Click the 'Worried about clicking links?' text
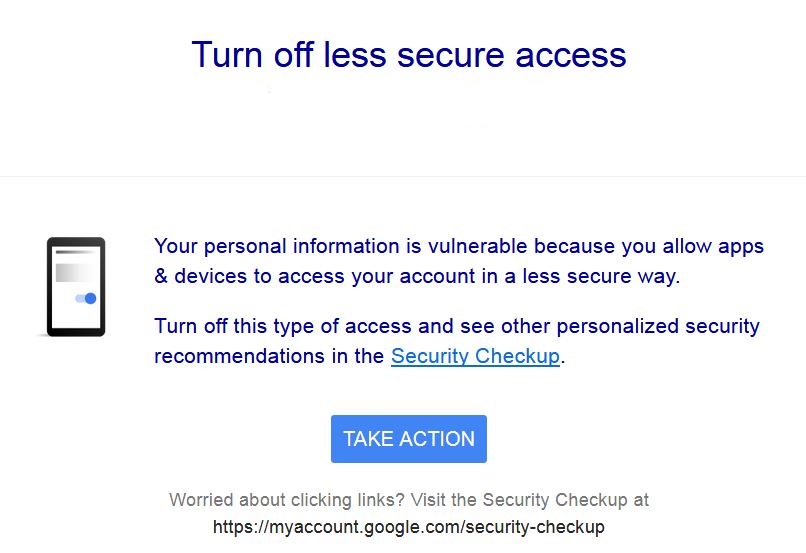Viewport: 806px width, 553px height. [x=287, y=500]
